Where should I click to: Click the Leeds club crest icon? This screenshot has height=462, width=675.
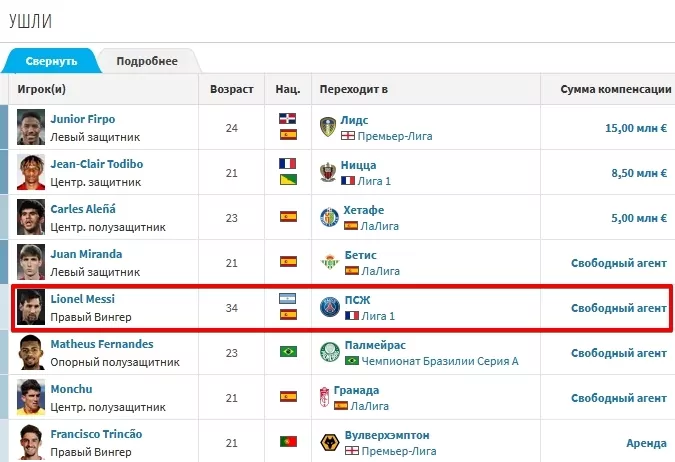point(327,127)
